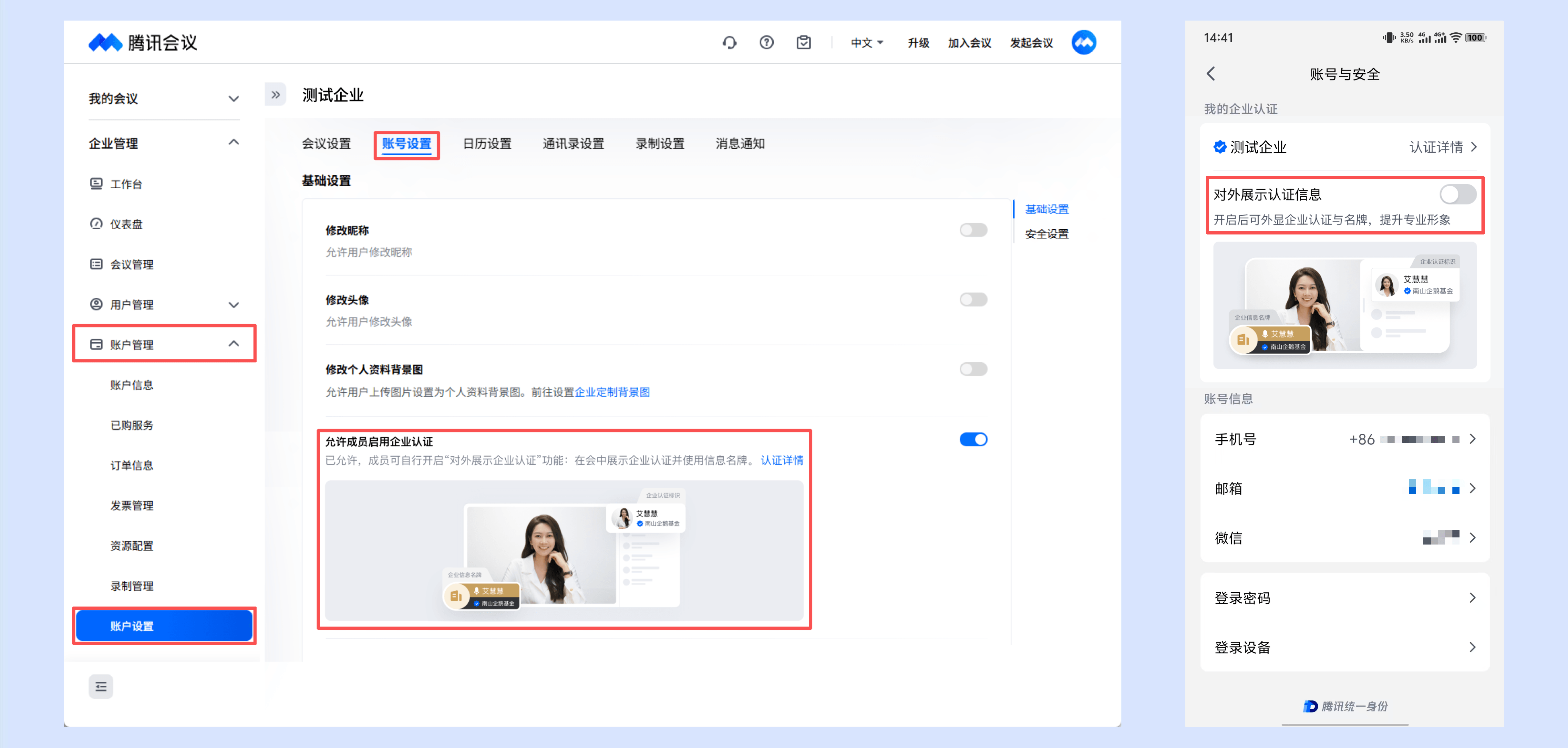Open 会议管理 in sidebar
Image resolution: width=1568 pixels, height=748 pixels.
tap(131, 264)
